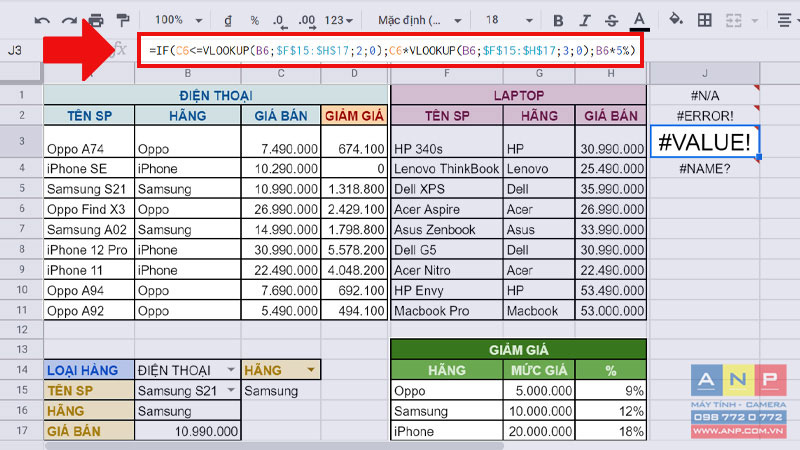Open the HÃNG dropdown arrow in row 14

311,370
